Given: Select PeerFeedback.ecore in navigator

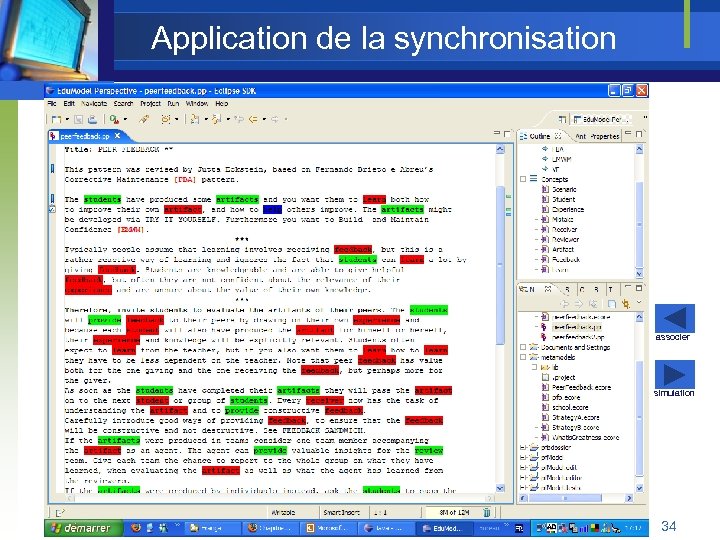Looking at the screenshot, I should pyautogui.click(x=581, y=387).
